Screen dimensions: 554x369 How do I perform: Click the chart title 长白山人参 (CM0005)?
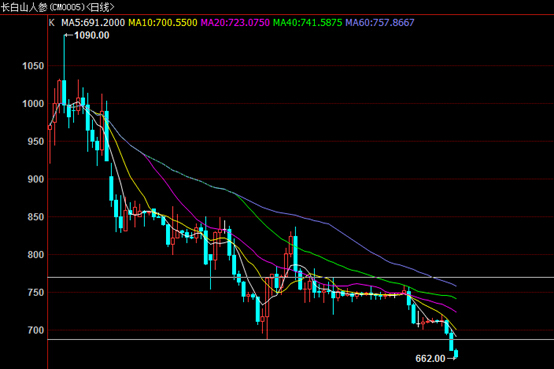[43, 7]
